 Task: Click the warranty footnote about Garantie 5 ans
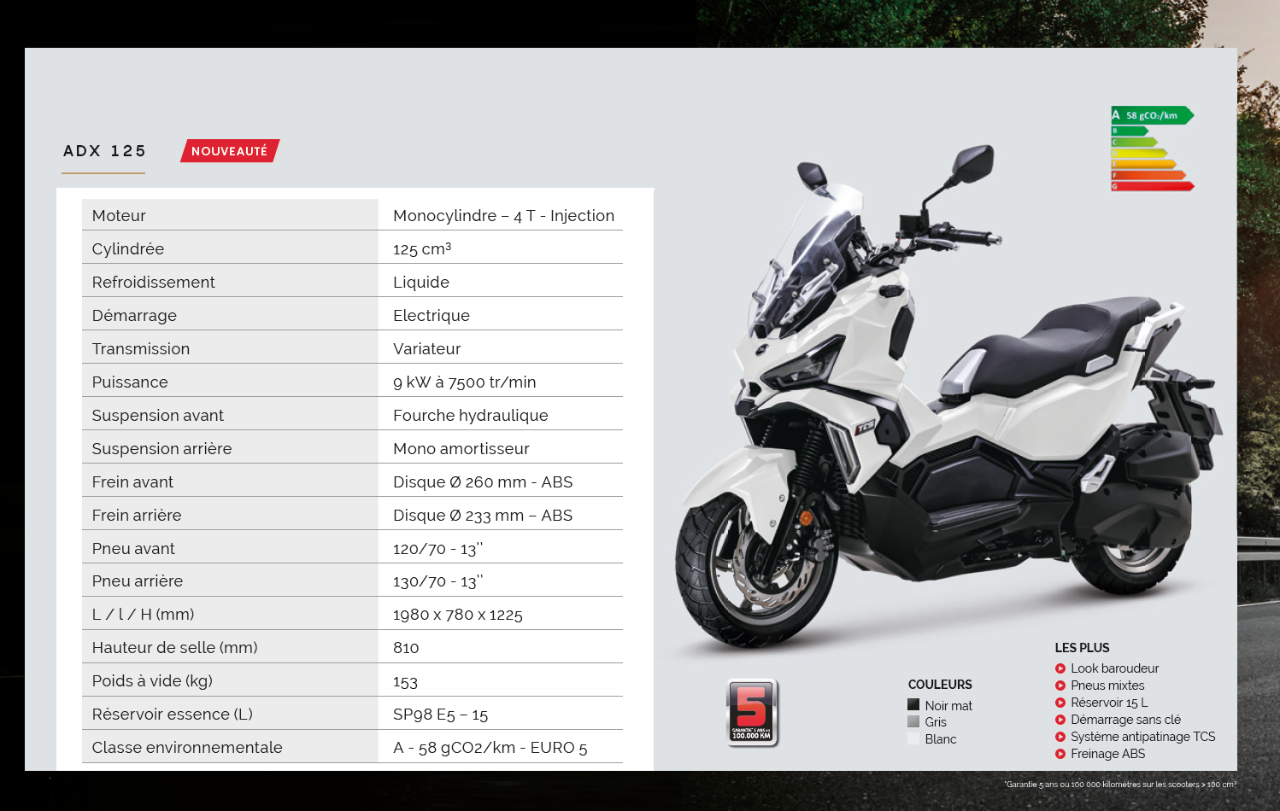click(x=1119, y=784)
